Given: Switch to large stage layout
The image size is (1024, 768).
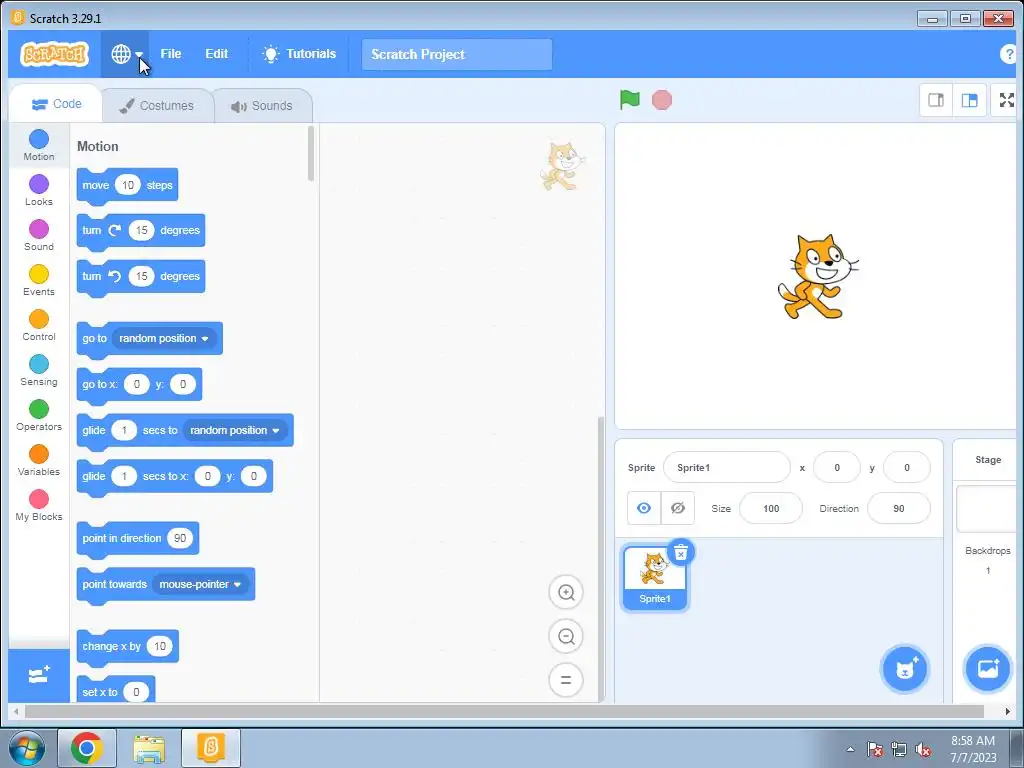Looking at the screenshot, I should click(970, 100).
